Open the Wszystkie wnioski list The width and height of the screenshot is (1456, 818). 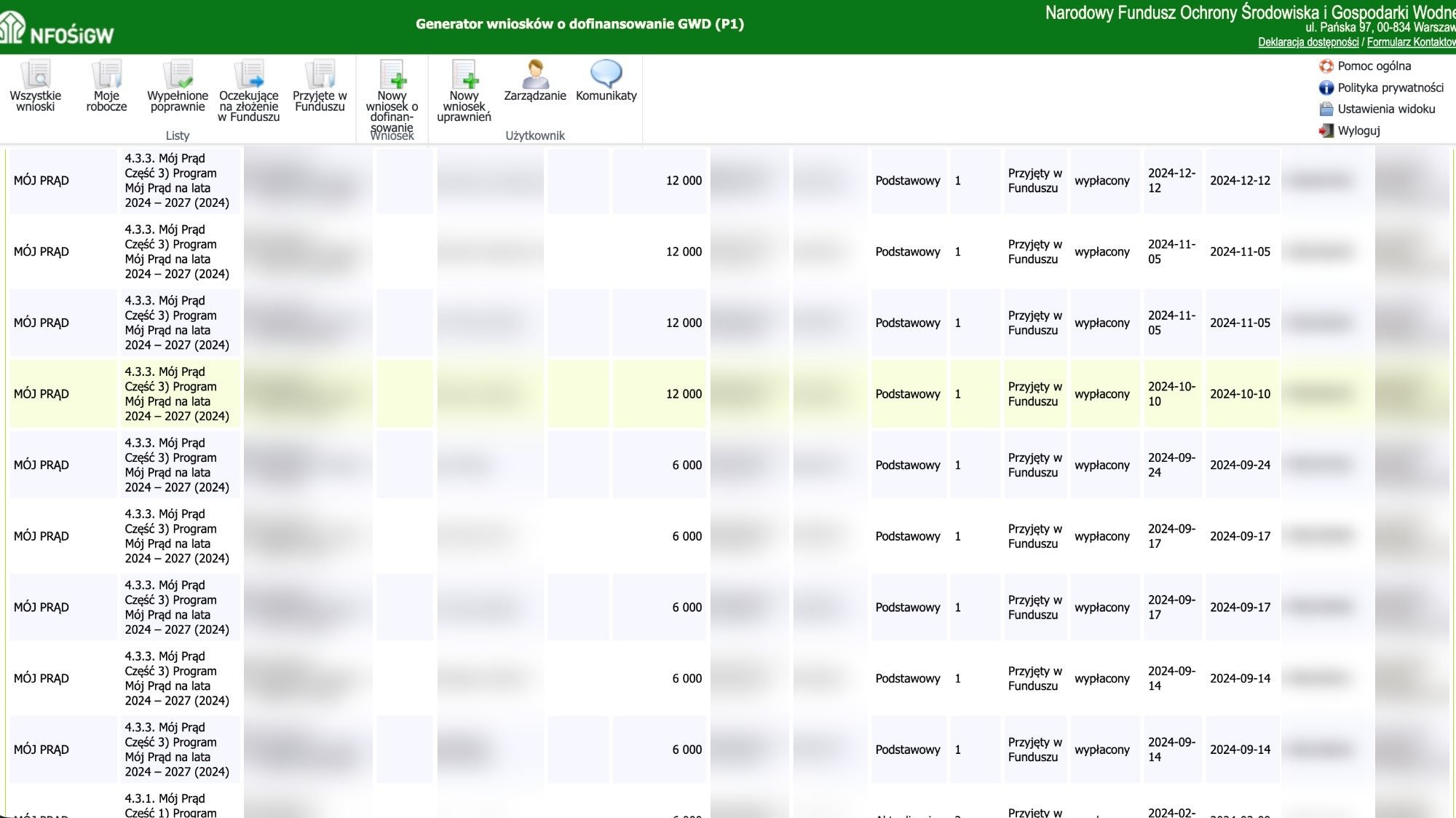tap(35, 86)
